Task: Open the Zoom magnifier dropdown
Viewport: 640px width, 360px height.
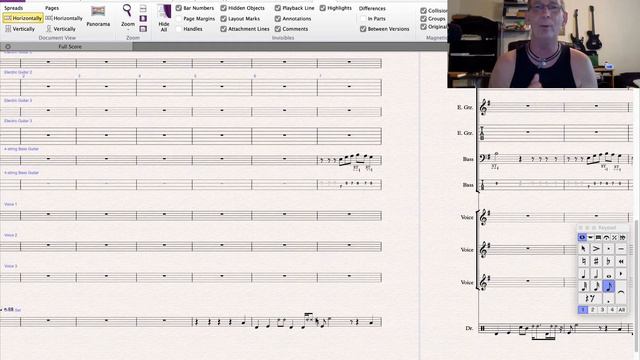Action: [127, 16]
